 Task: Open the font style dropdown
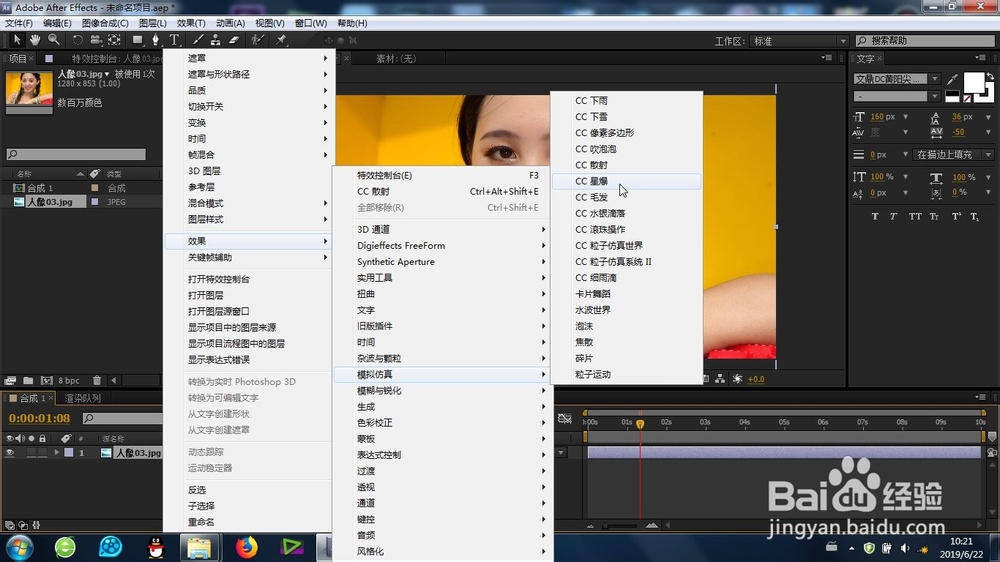click(934, 96)
